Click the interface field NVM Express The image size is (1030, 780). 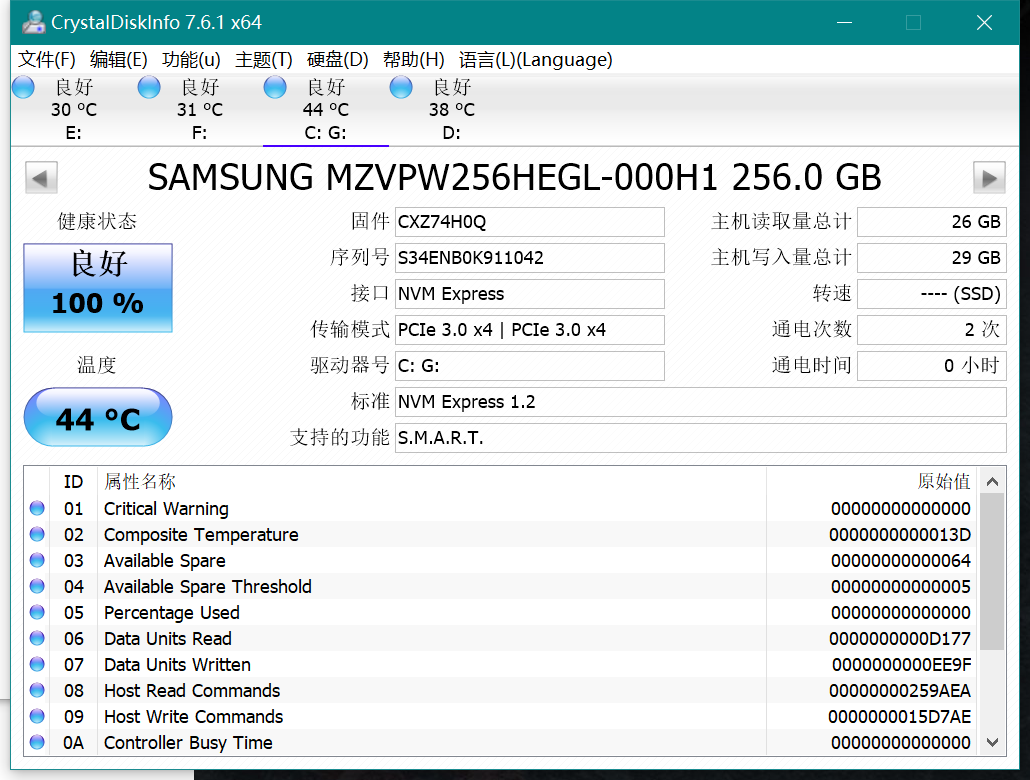(529, 294)
